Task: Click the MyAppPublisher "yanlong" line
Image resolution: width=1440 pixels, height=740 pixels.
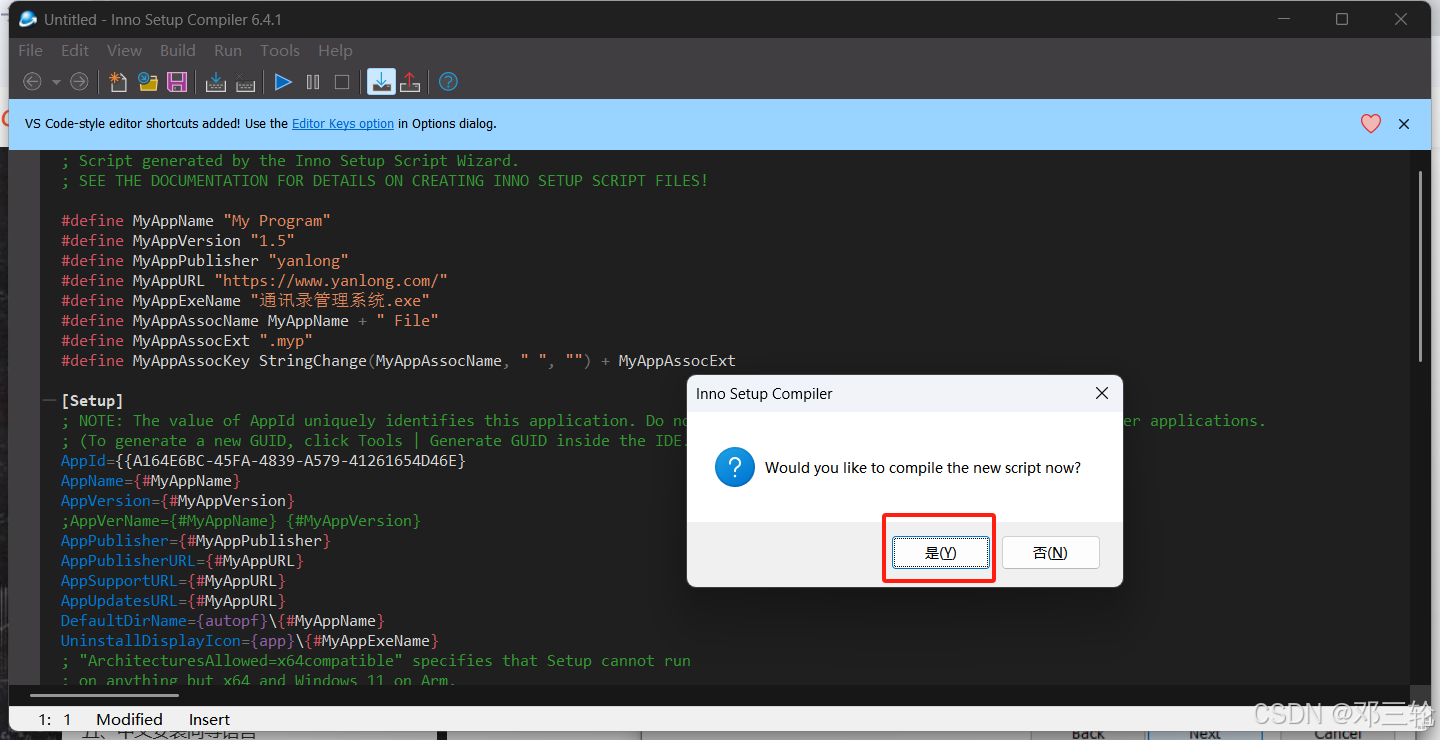Action: click(x=205, y=261)
